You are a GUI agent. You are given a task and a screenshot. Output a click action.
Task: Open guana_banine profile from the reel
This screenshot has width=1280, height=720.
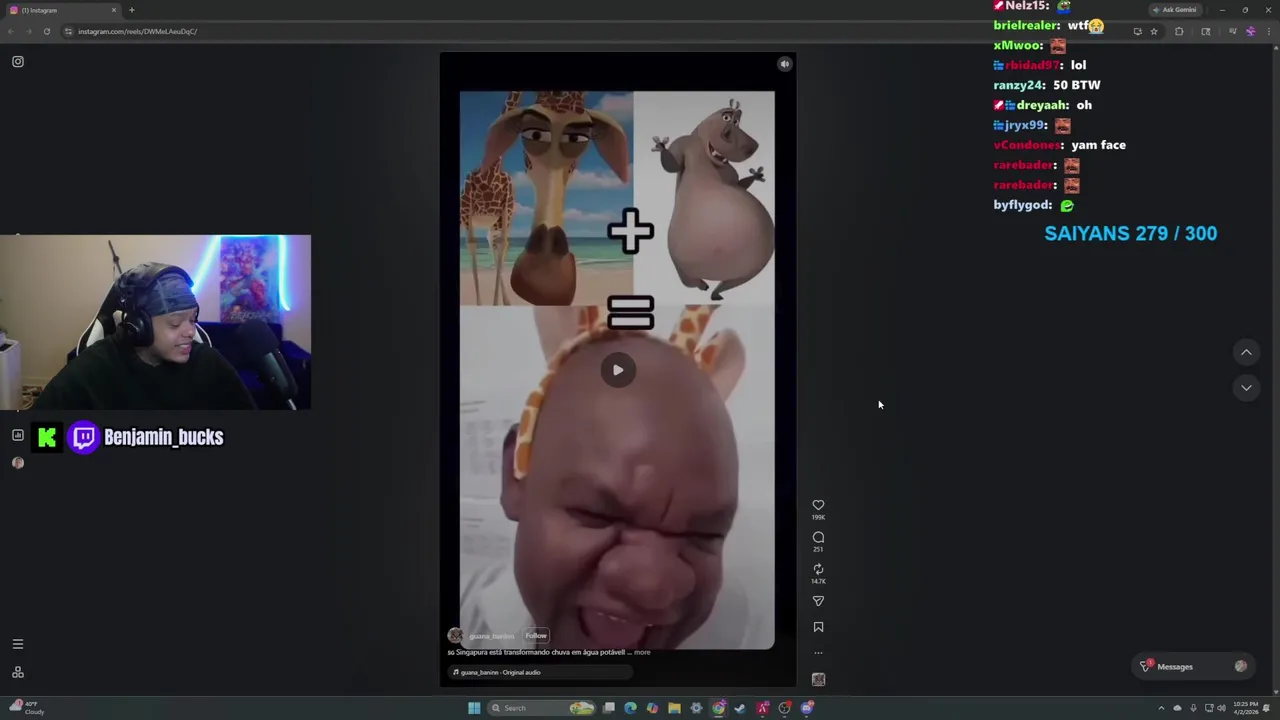(x=491, y=636)
